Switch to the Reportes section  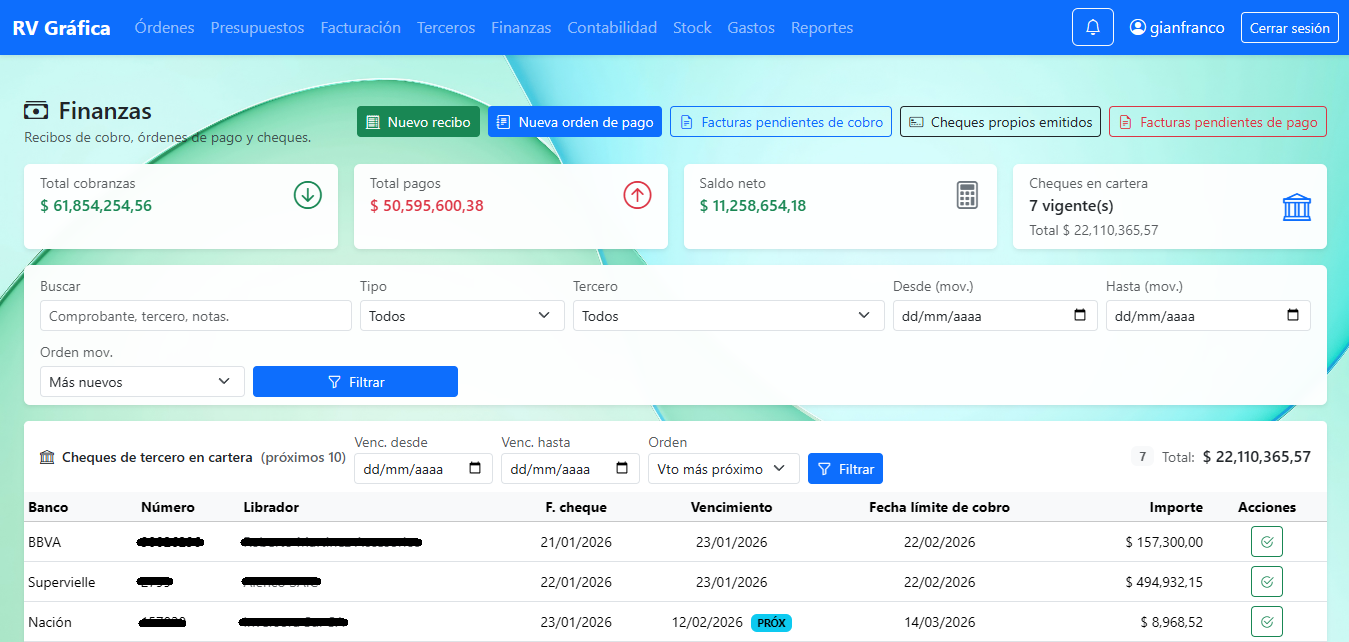[x=822, y=27]
